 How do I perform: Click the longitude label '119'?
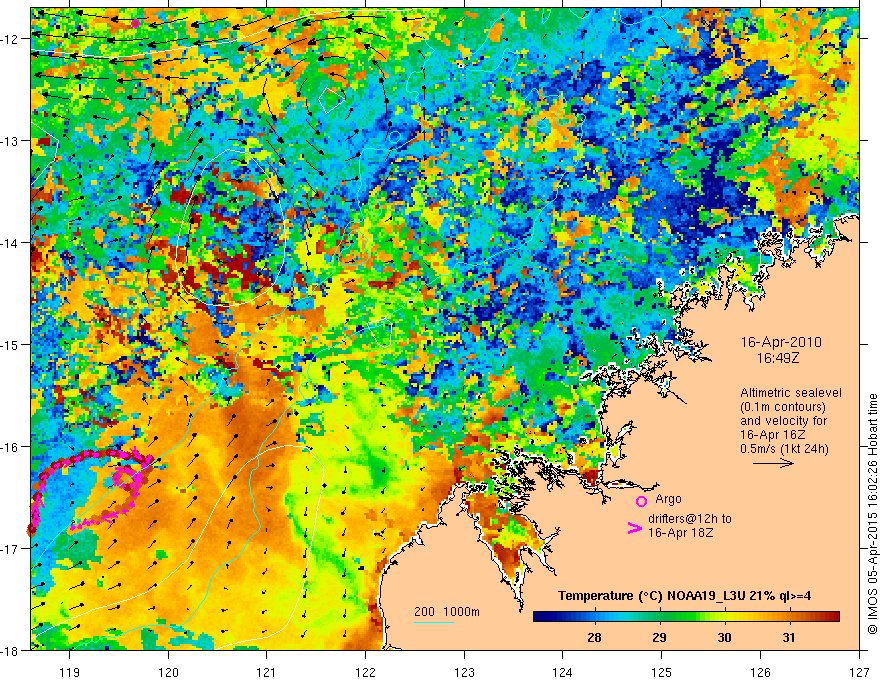click(70, 672)
